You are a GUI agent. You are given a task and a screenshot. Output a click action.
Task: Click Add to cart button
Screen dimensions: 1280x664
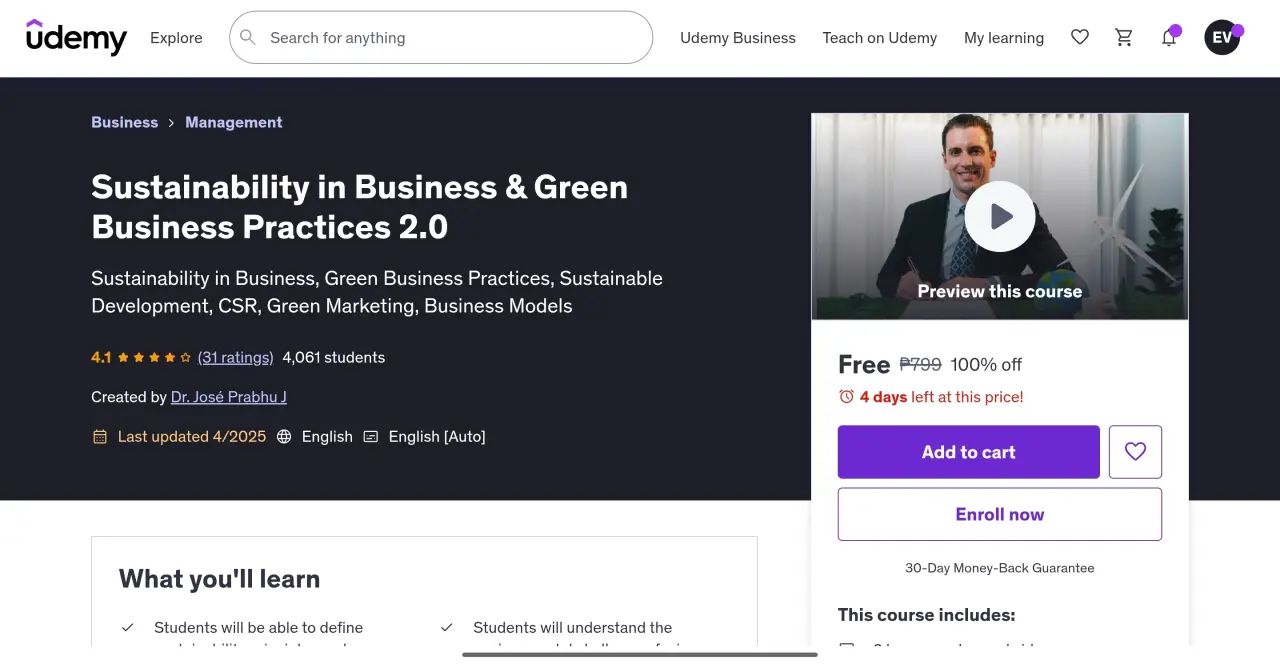tap(969, 452)
